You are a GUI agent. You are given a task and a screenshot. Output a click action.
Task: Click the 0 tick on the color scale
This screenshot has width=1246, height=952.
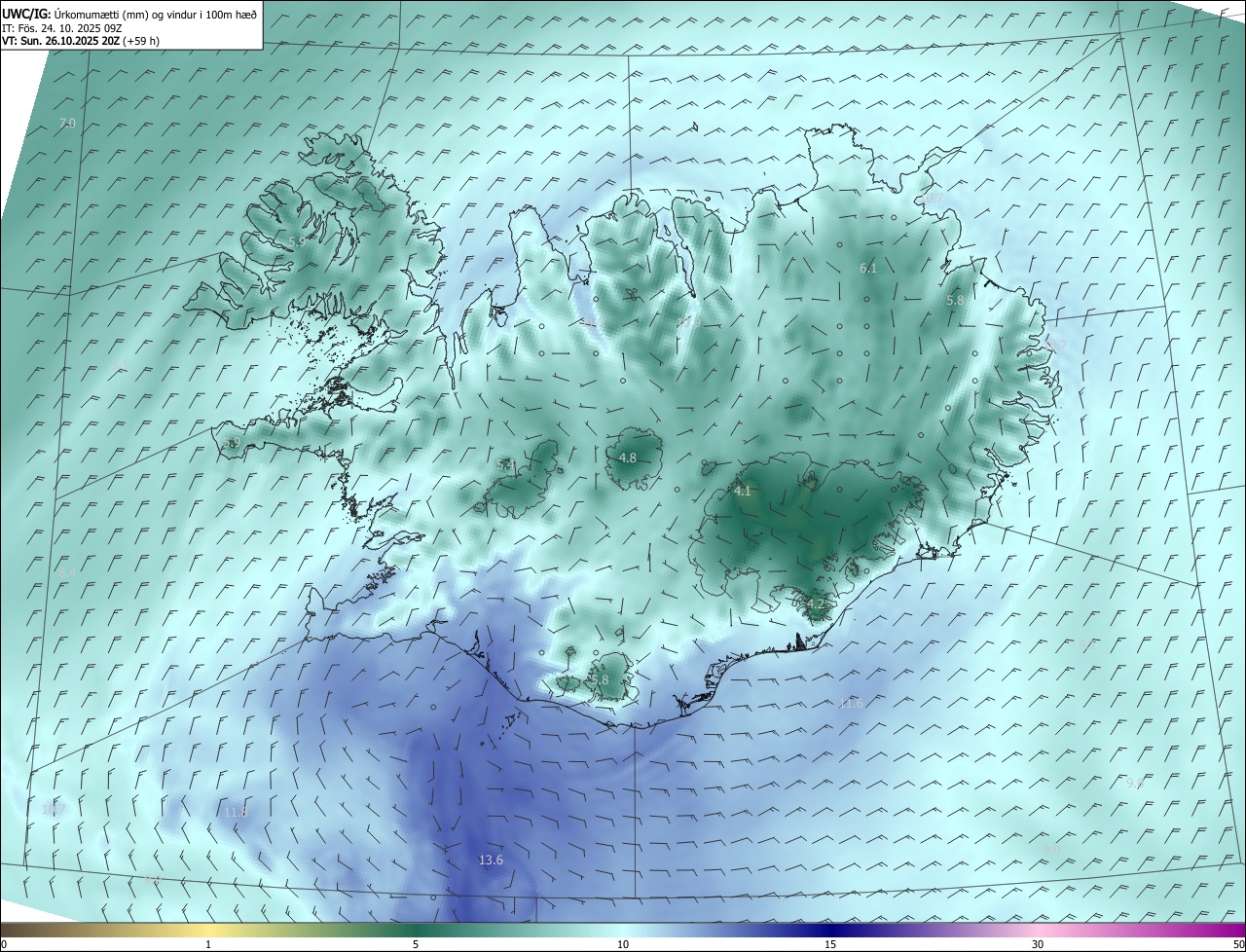[x=3, y=944]
